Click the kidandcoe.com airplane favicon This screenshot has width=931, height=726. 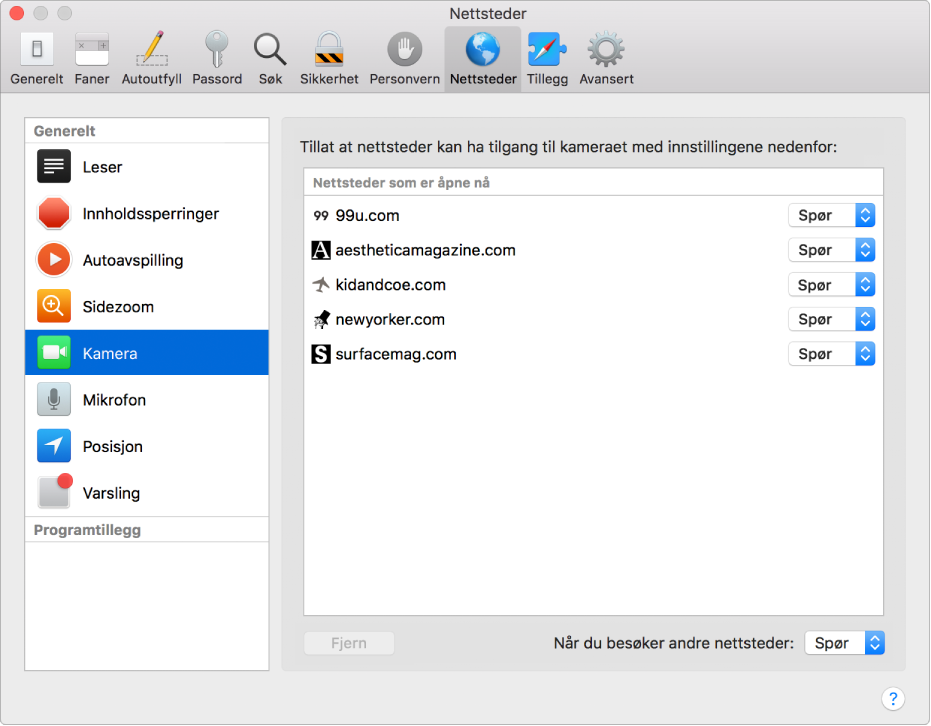(321, 285)
